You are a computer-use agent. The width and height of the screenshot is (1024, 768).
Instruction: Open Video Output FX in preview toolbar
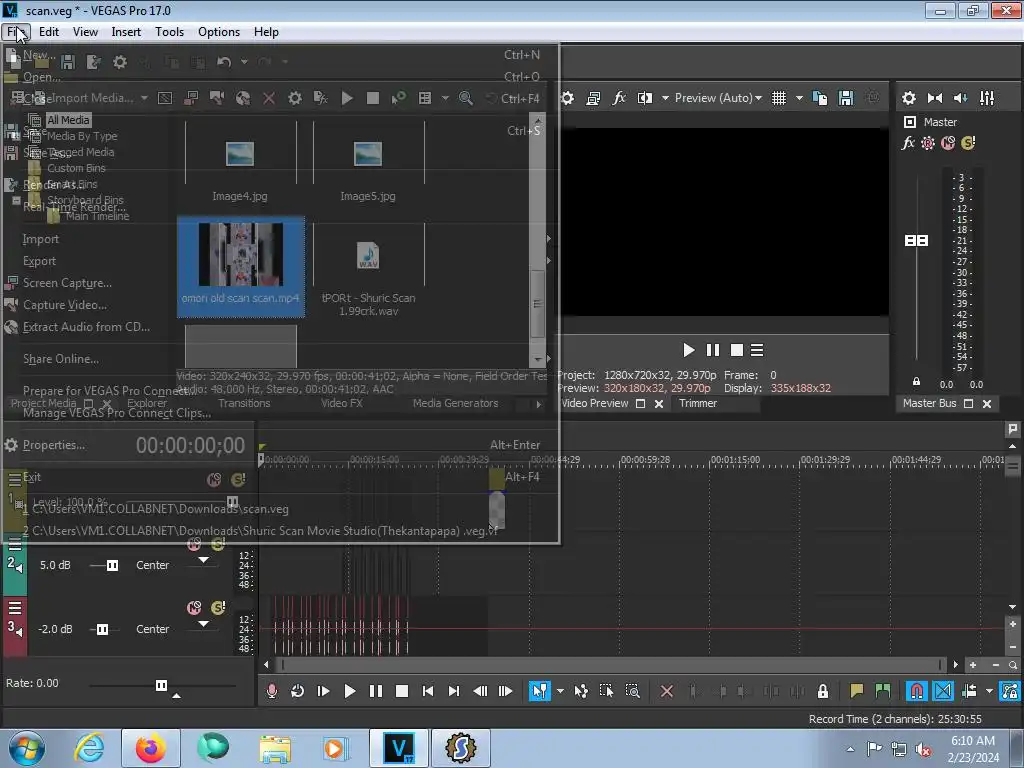point(618,98)
